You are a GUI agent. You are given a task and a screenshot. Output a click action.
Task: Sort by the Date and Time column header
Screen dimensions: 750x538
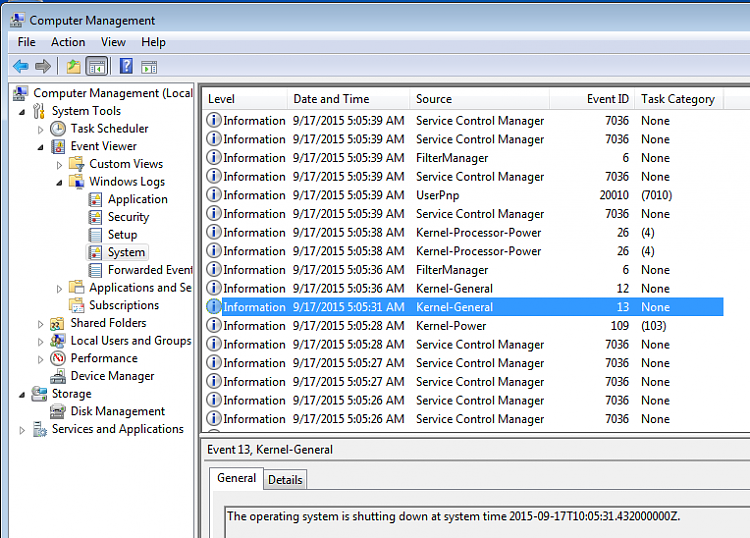(x=348, y=99)
